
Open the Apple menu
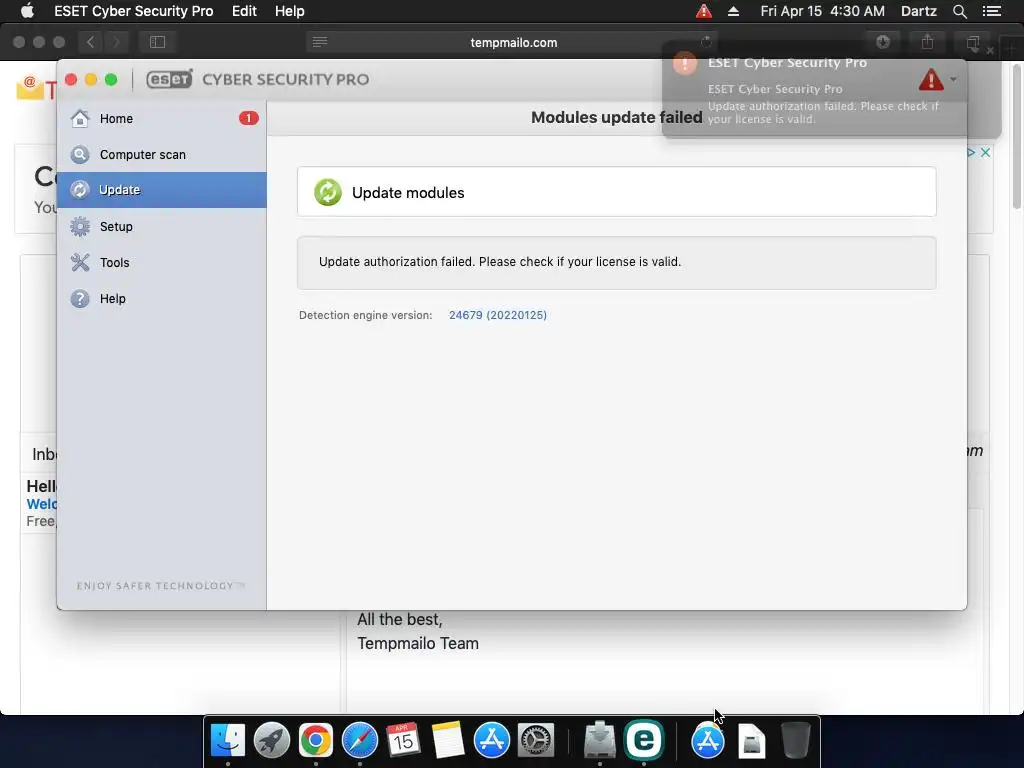pos(27,11)
